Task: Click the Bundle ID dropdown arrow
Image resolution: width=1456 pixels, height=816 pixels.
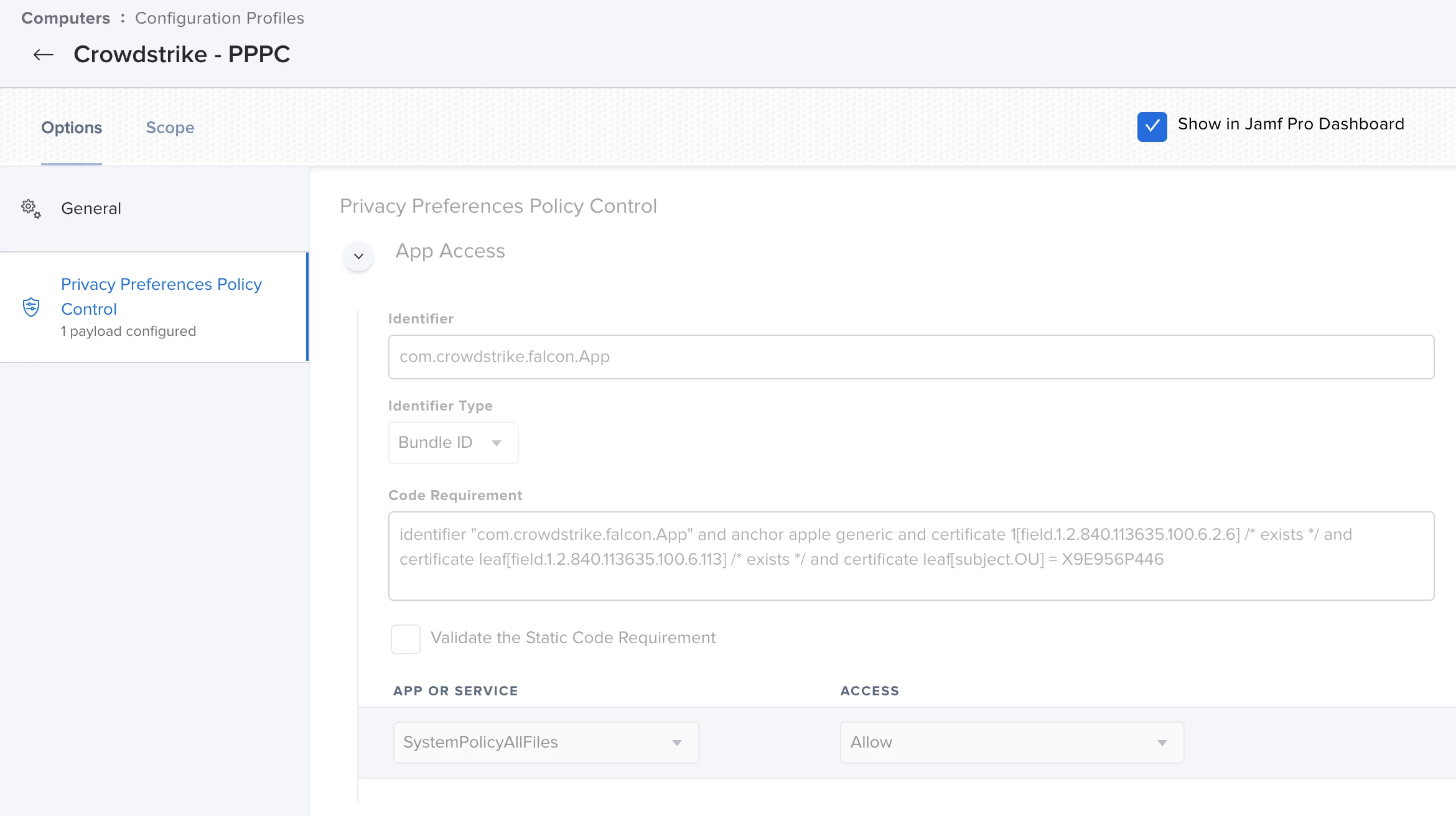Action: click(497, 443)
